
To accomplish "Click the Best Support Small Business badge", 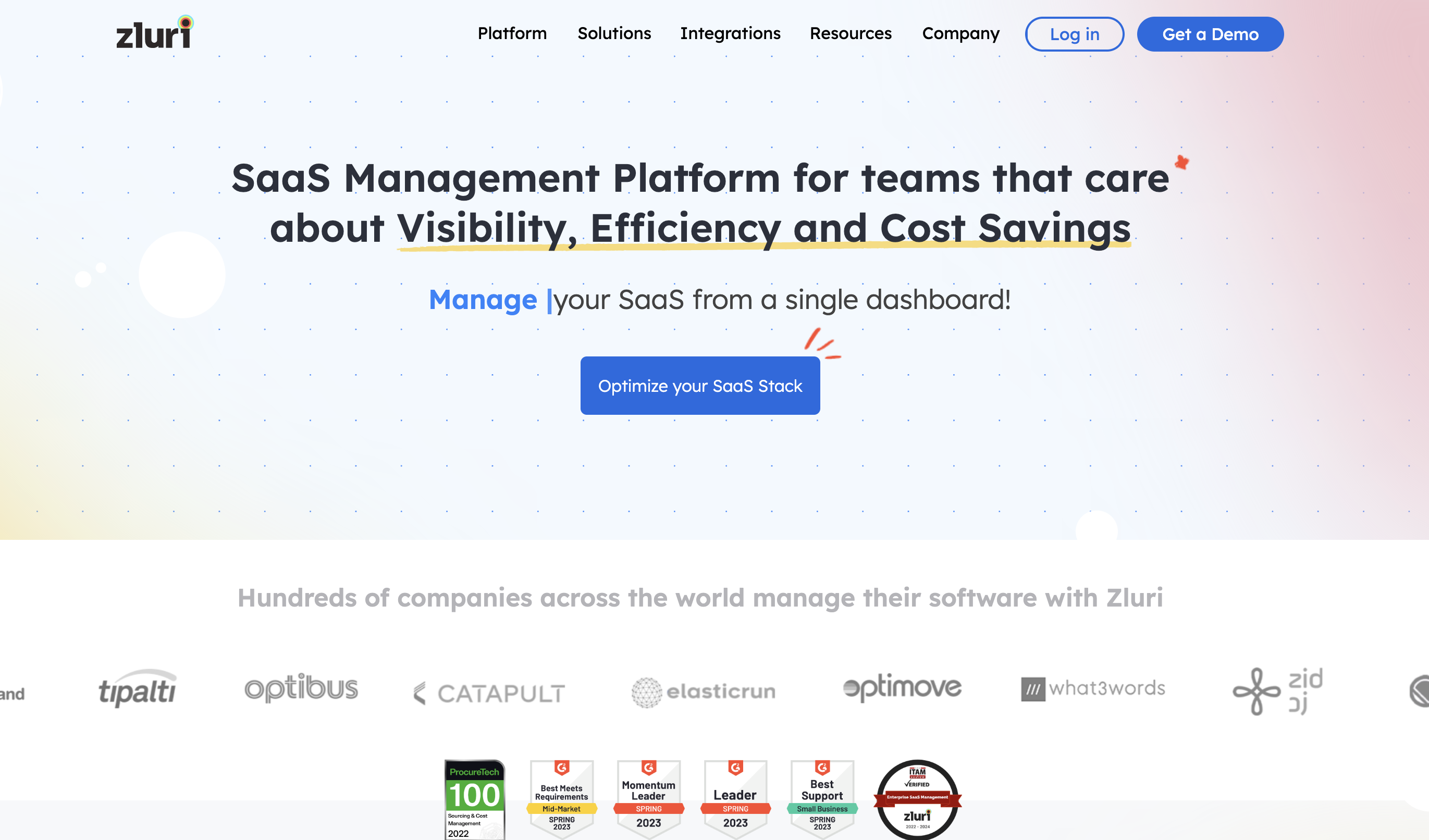I will coord(822,800).
